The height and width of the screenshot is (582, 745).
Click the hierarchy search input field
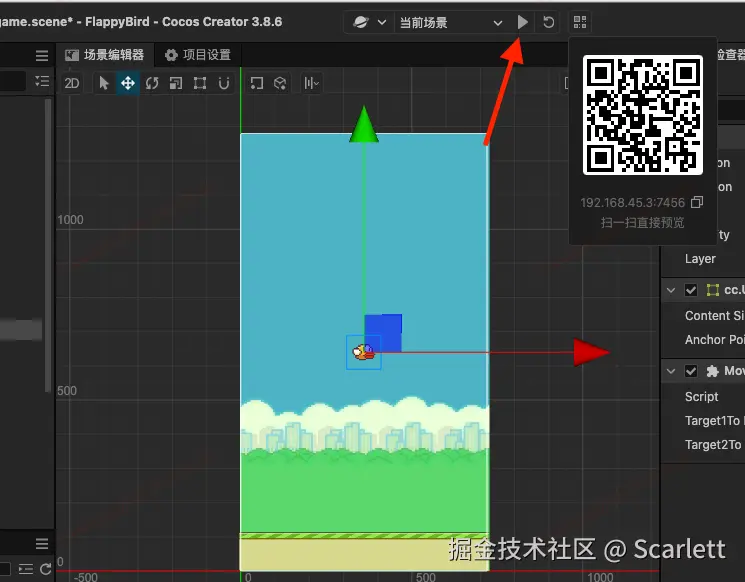click(12, 81)
